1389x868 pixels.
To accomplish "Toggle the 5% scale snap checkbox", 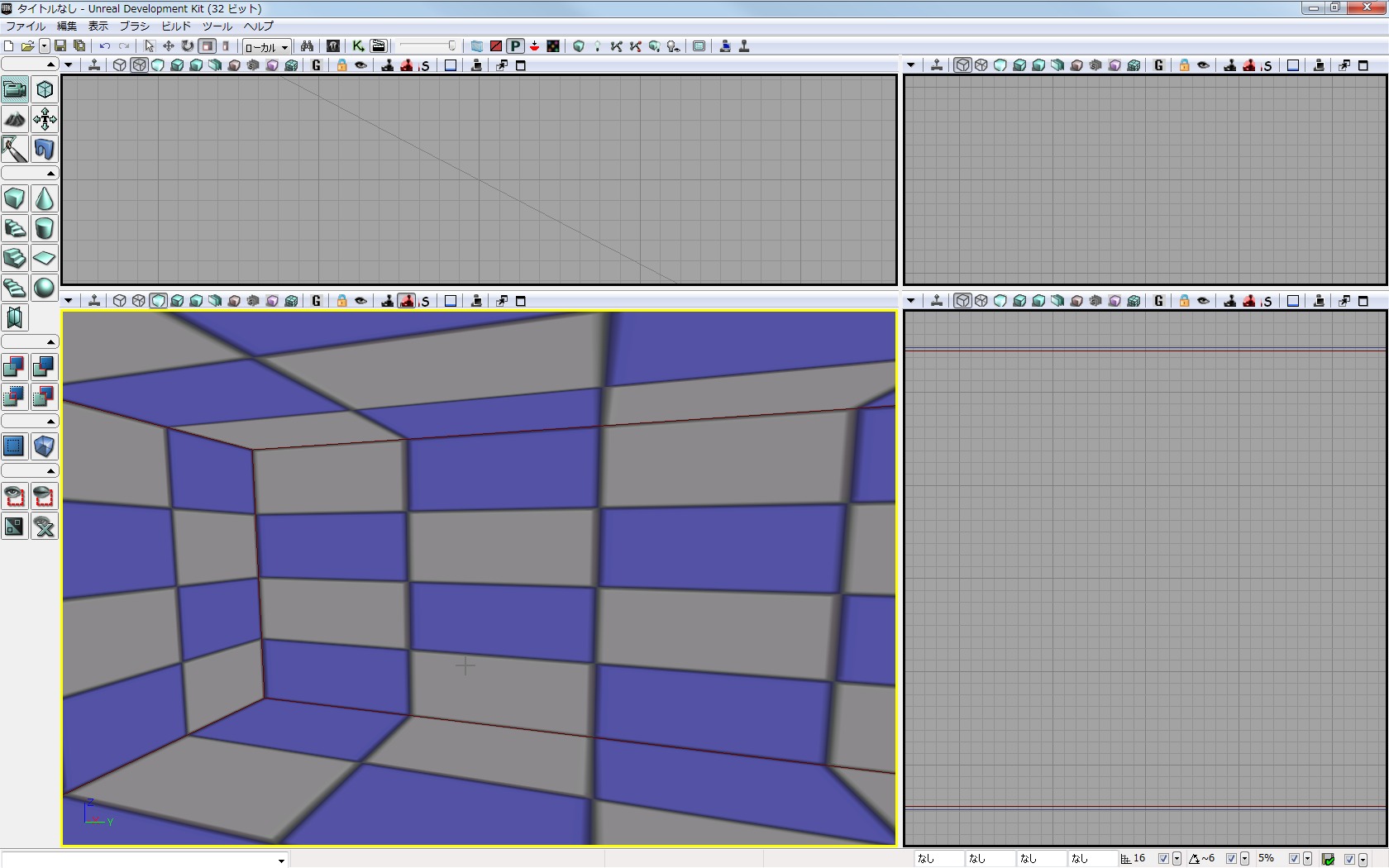I will point(1294,859).
